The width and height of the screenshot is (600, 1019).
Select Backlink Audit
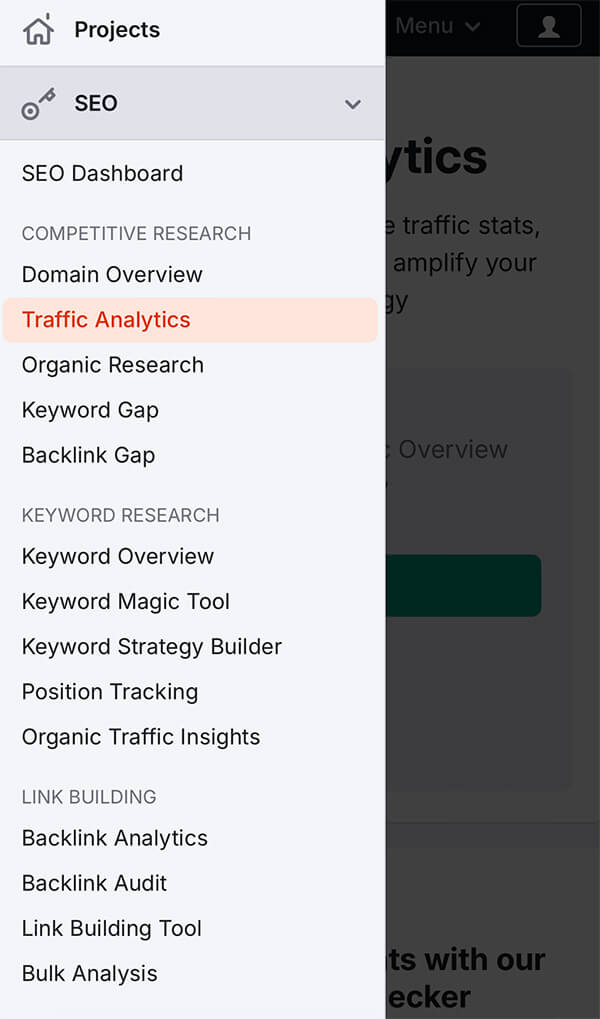(x=94, y=883)
